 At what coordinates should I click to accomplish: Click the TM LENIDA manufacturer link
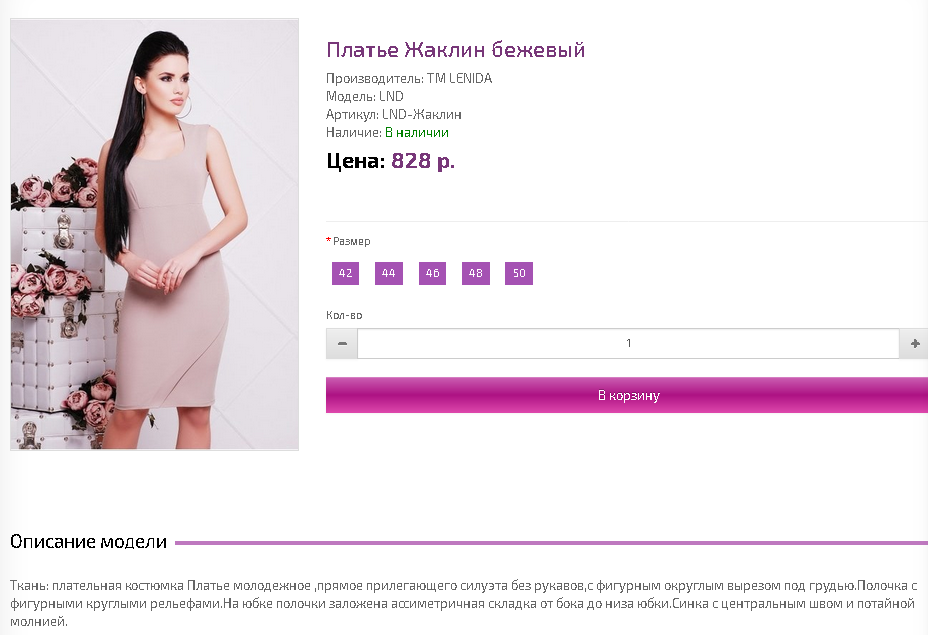point(459,78)
